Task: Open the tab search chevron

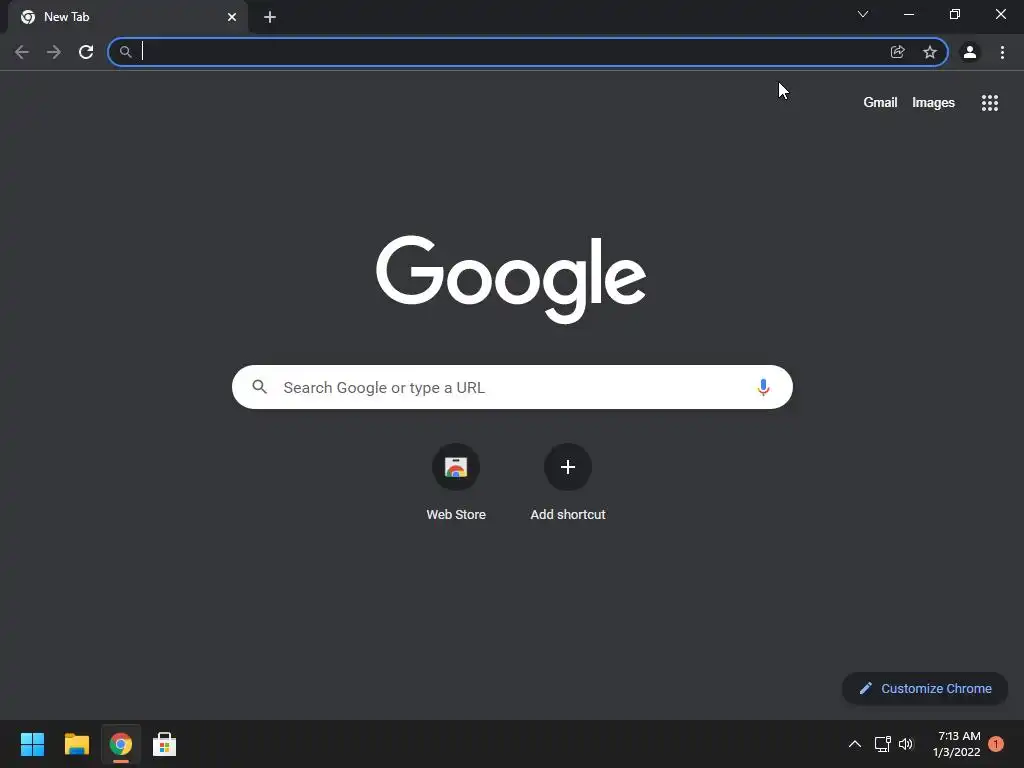Action: (x=863, y=14)
